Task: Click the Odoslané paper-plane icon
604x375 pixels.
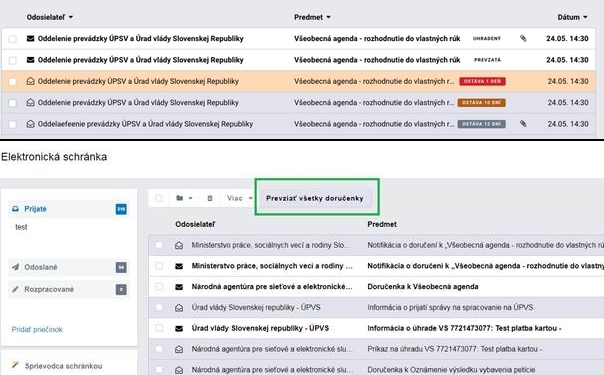Action: point(15,267)
